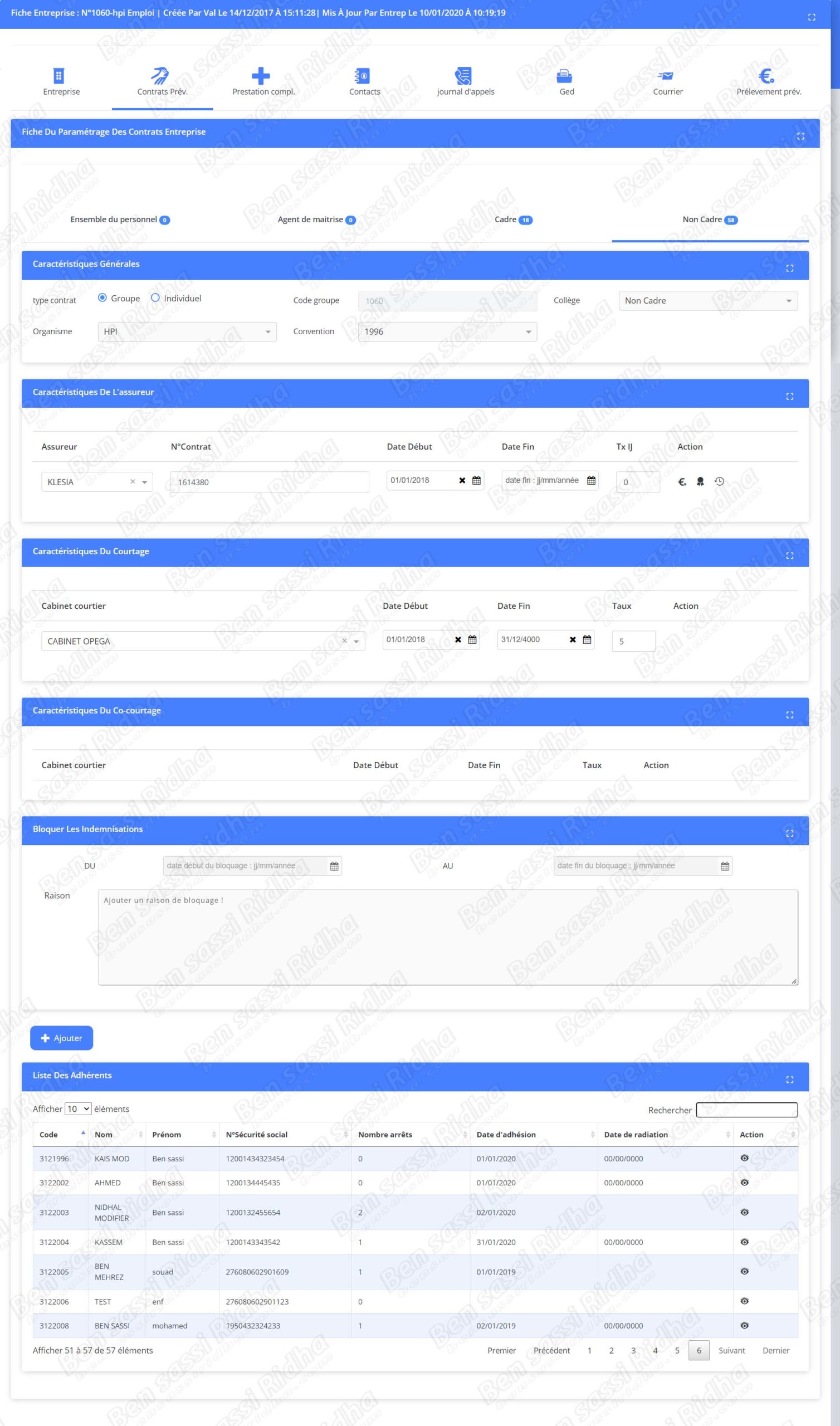Viewport: 840px width, 1426px height.
Task: Open the Prélevement prév. euro icon
Action: (x=768, y=76)
